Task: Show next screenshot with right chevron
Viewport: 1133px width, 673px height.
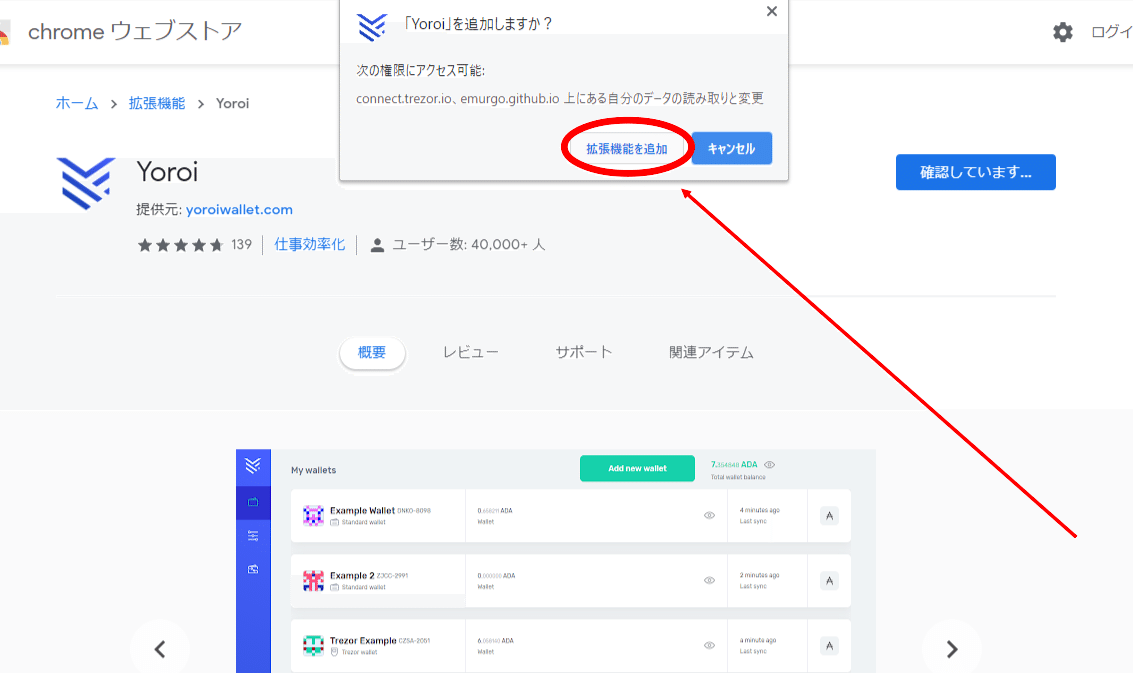Action: click(952, 649)
